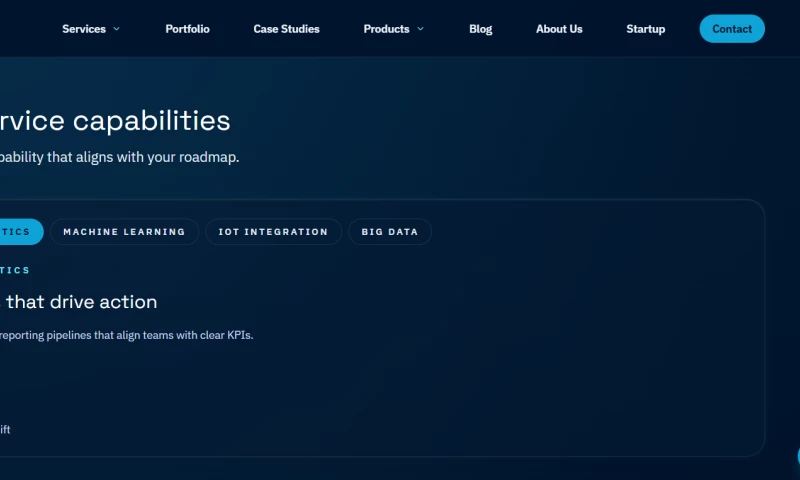Image resolution: width=800 pixels, height=480 pixels.
Task: Switch to the Big Data tab
Action: point(390,232)
